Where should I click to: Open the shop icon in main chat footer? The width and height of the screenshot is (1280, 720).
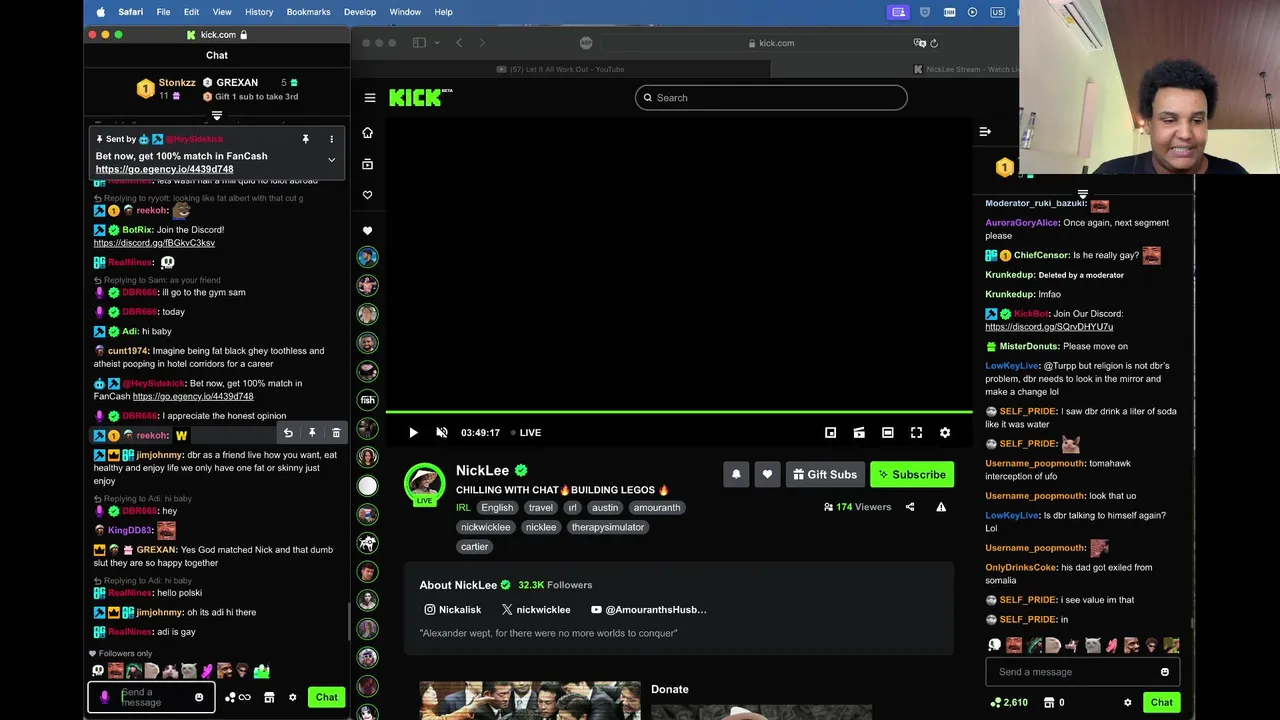(x=1049, y=703)
